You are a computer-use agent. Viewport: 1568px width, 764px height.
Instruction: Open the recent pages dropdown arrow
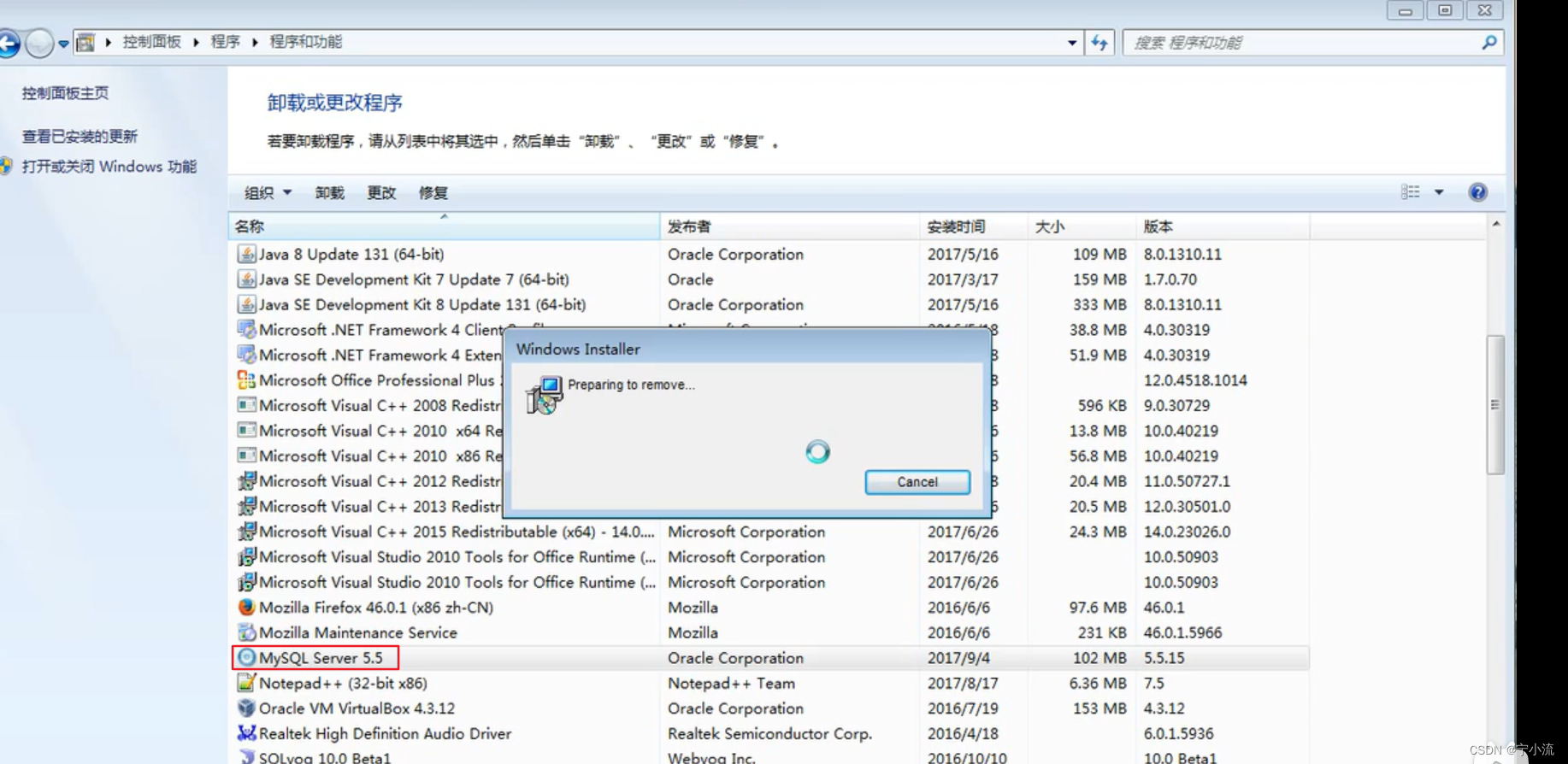pos(63,44)
